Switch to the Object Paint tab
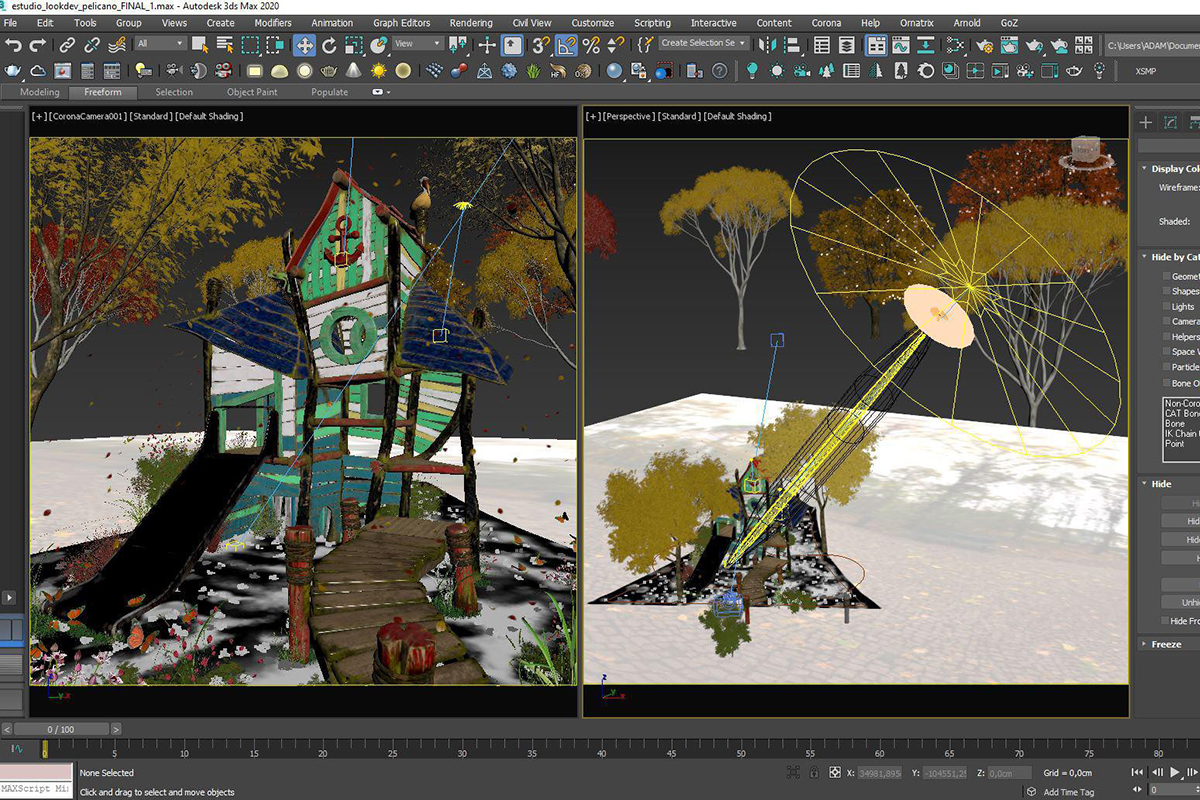The height and width of the screenshot is (800, 1200). point(252,92)
